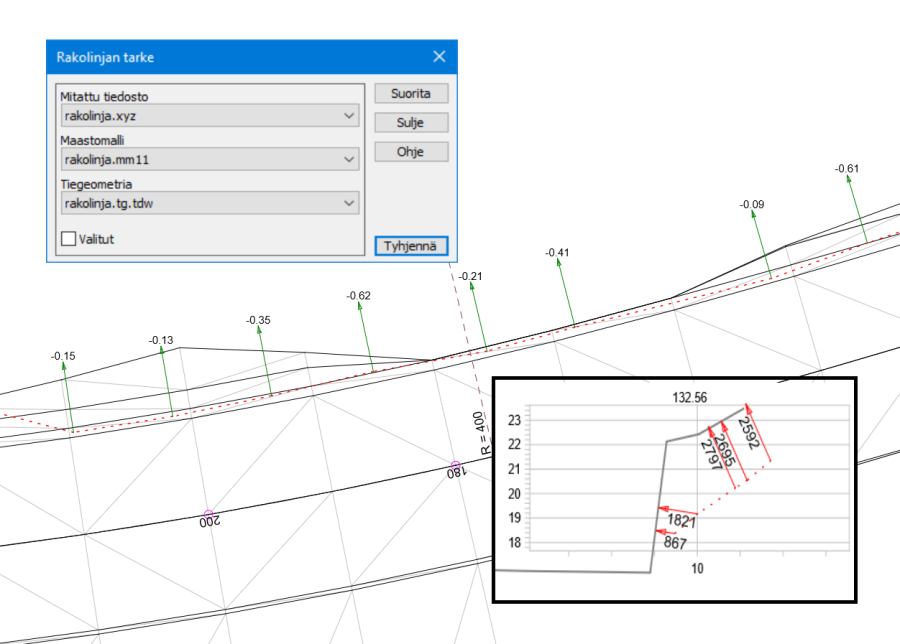Click the -0.15 deviation label
Viewport: 900px width, 644px height.
(x=63, y=356)
